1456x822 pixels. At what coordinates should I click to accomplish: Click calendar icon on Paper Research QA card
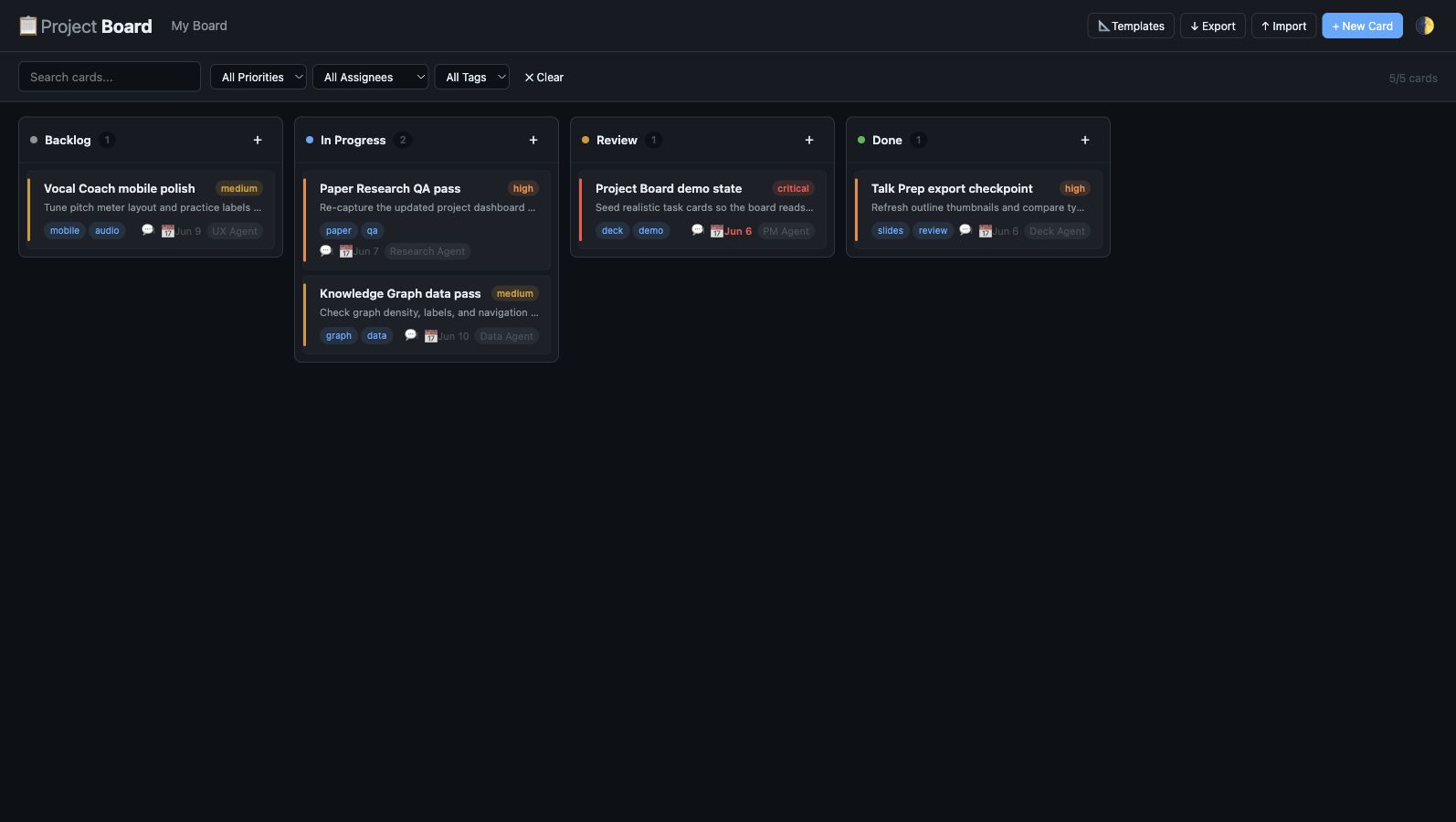(346, 251)
